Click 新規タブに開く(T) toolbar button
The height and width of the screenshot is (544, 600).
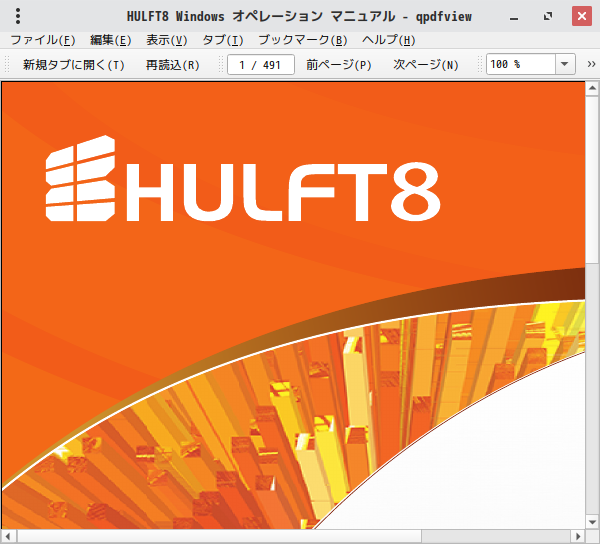point(74,65)
